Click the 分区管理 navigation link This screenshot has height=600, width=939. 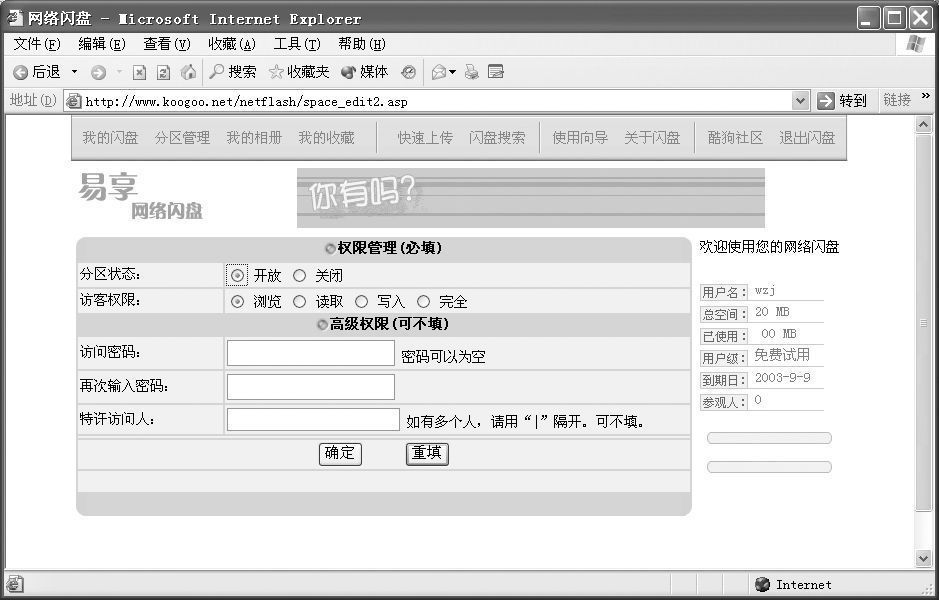182,138
